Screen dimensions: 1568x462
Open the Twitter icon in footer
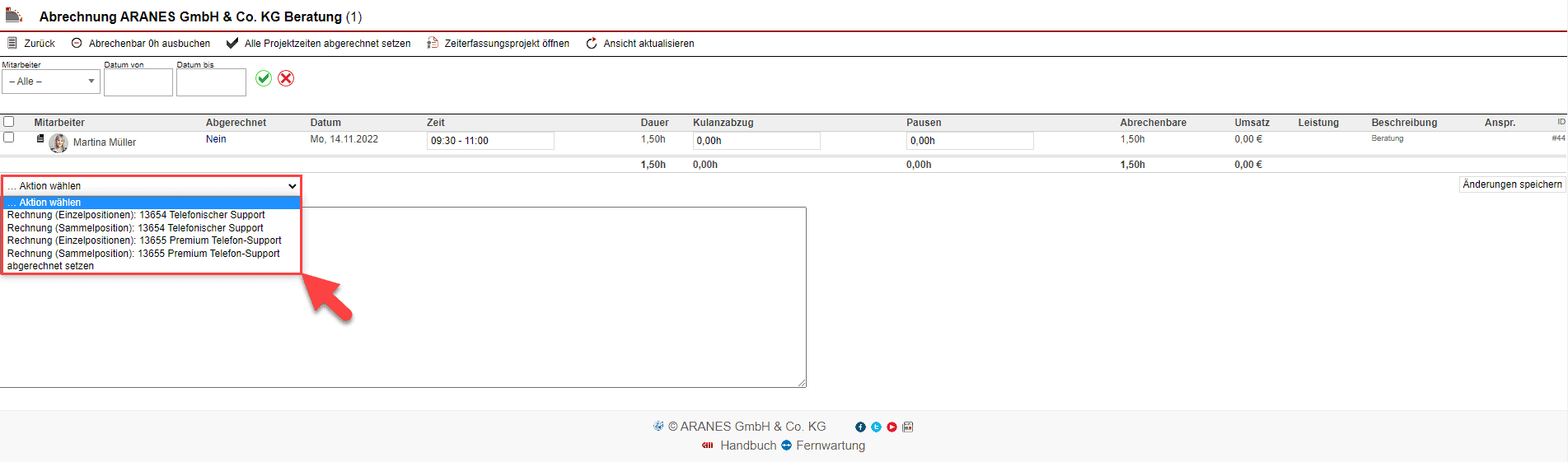(x=876, y=427)
